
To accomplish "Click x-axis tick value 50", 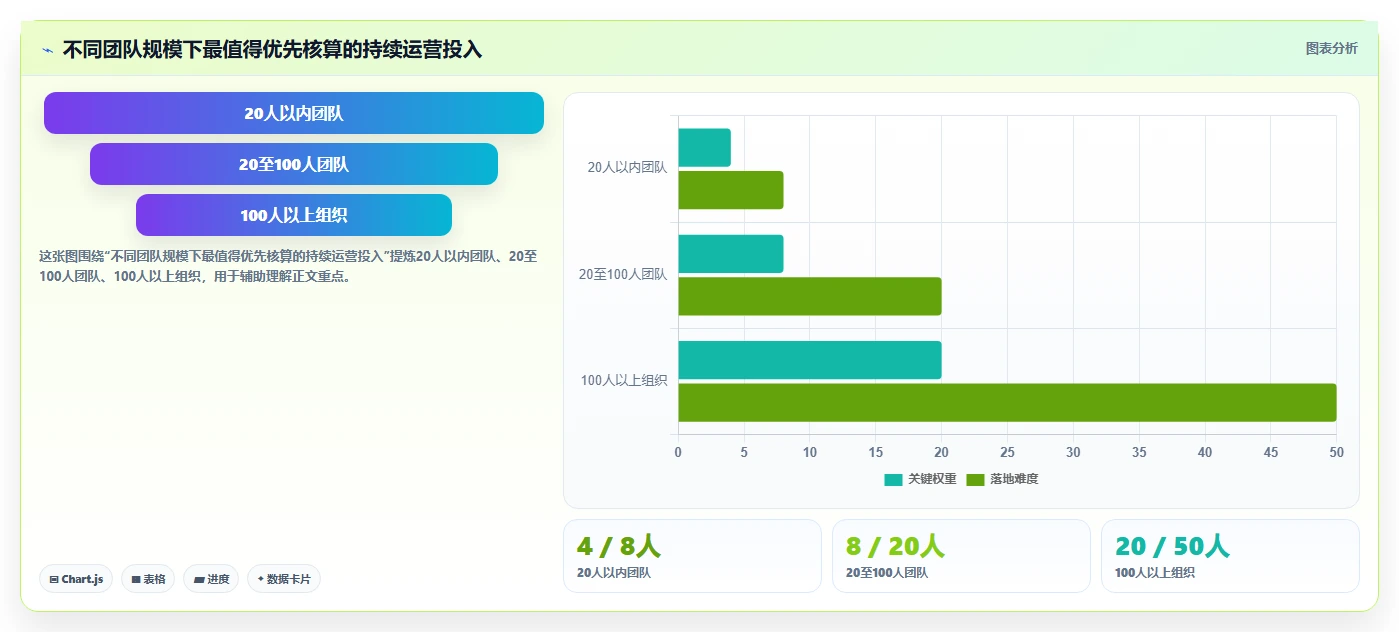I will tap(1336, 452).
